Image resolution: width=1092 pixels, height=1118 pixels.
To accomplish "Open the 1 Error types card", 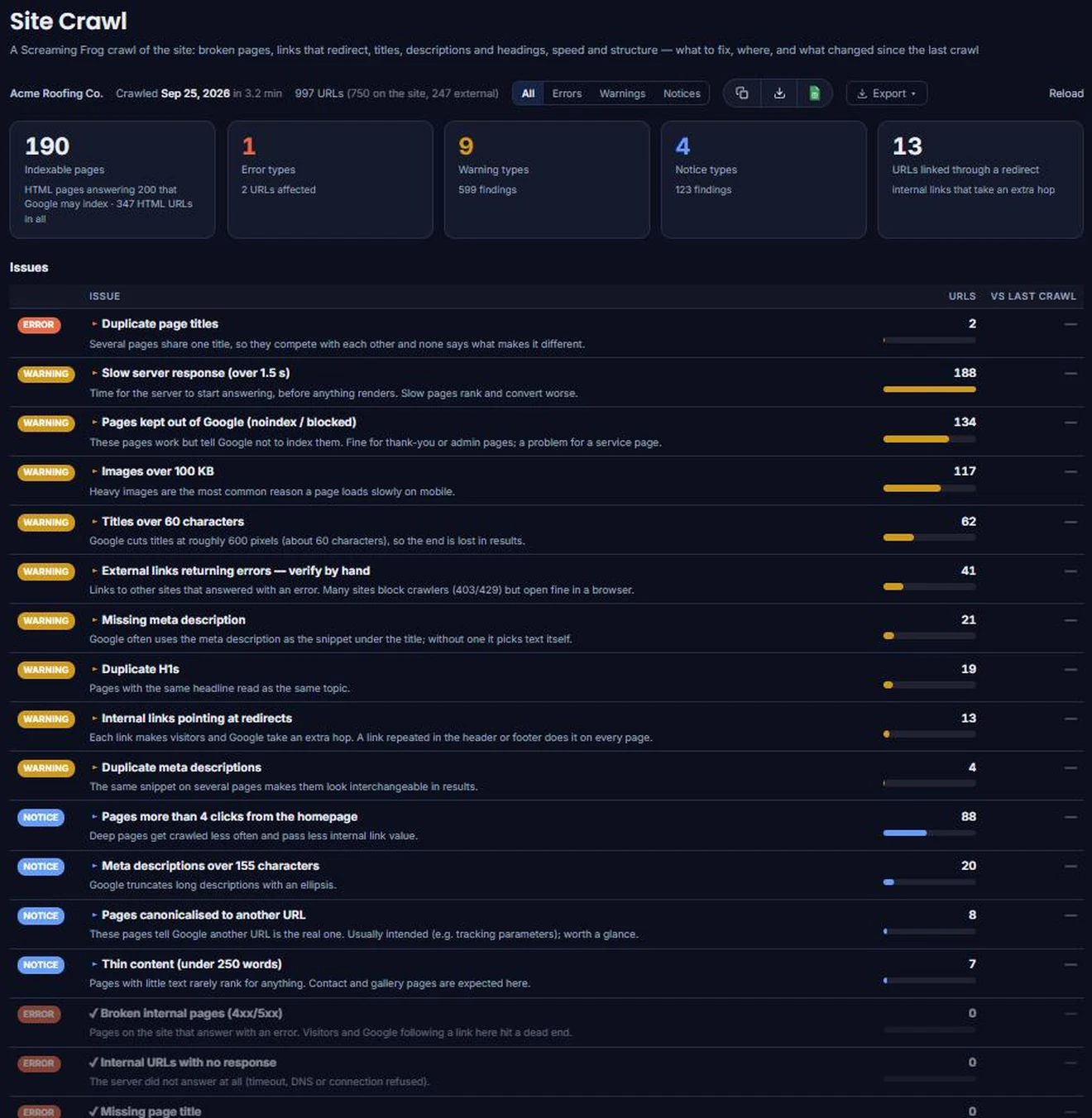I will pos(330,179).
